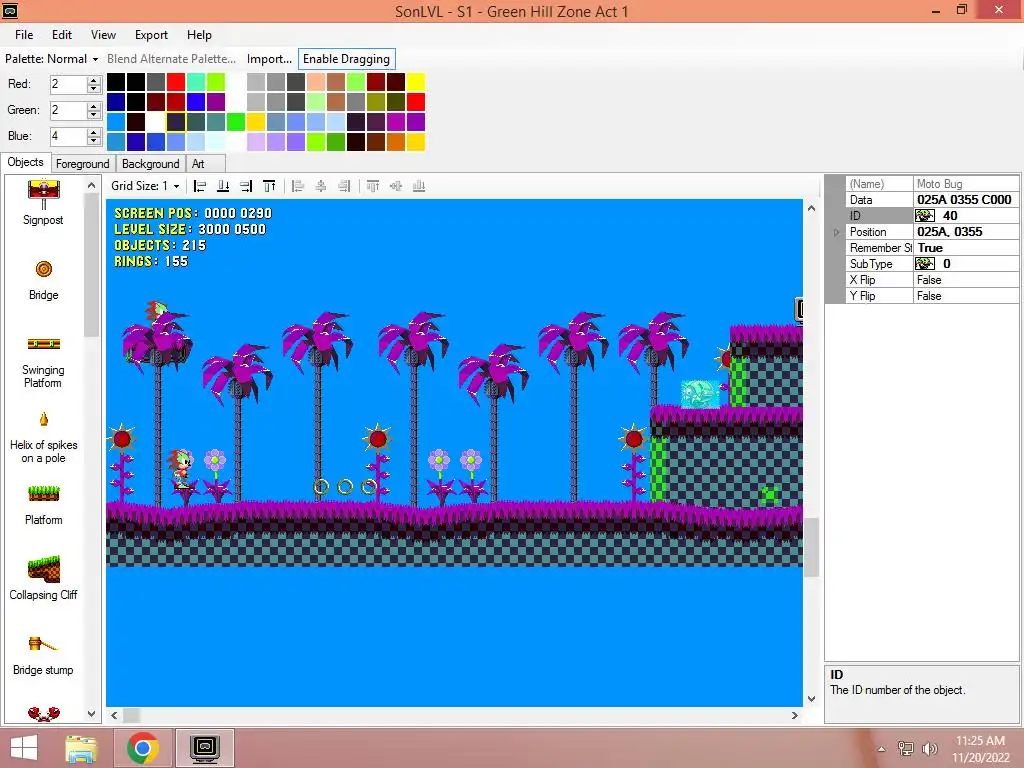Click the Data value 025A 0355 C000

[x=966, y=200]
